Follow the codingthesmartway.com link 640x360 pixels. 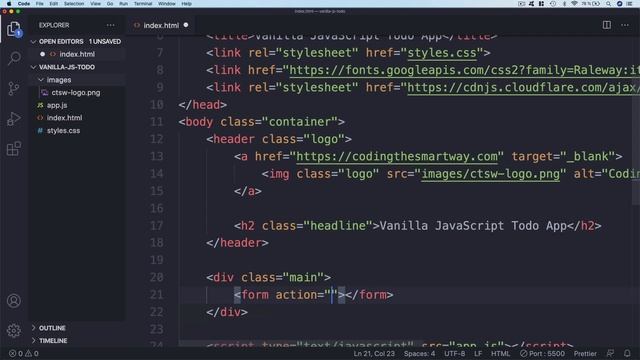click(397, 157)
